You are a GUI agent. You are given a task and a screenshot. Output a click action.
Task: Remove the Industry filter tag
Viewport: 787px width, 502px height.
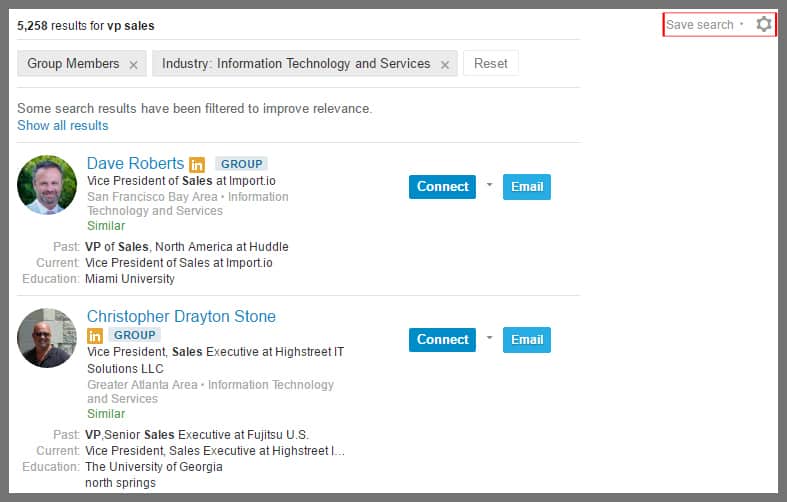click(445, 64)
